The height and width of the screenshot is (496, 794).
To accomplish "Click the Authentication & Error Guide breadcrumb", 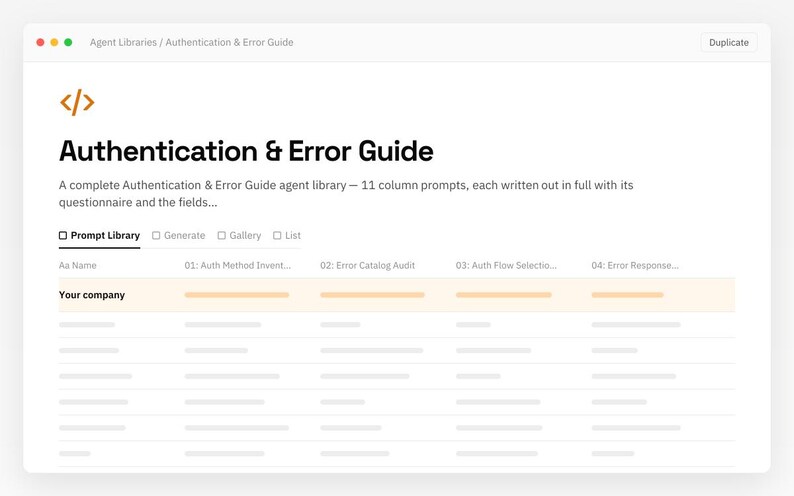I will (x=229, y=43).
